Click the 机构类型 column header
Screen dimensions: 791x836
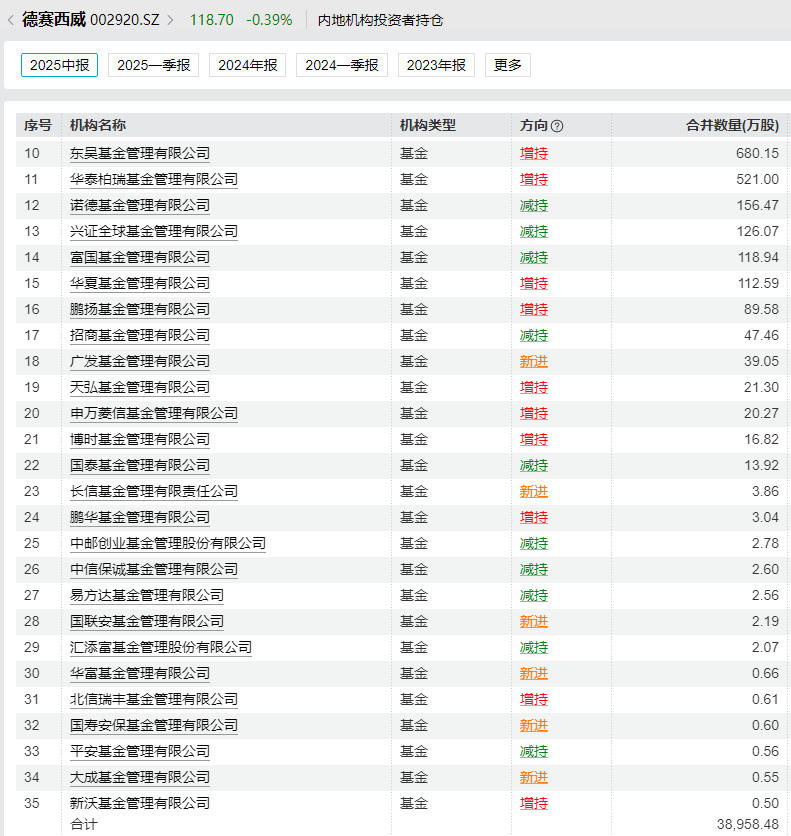click(427, 125)
